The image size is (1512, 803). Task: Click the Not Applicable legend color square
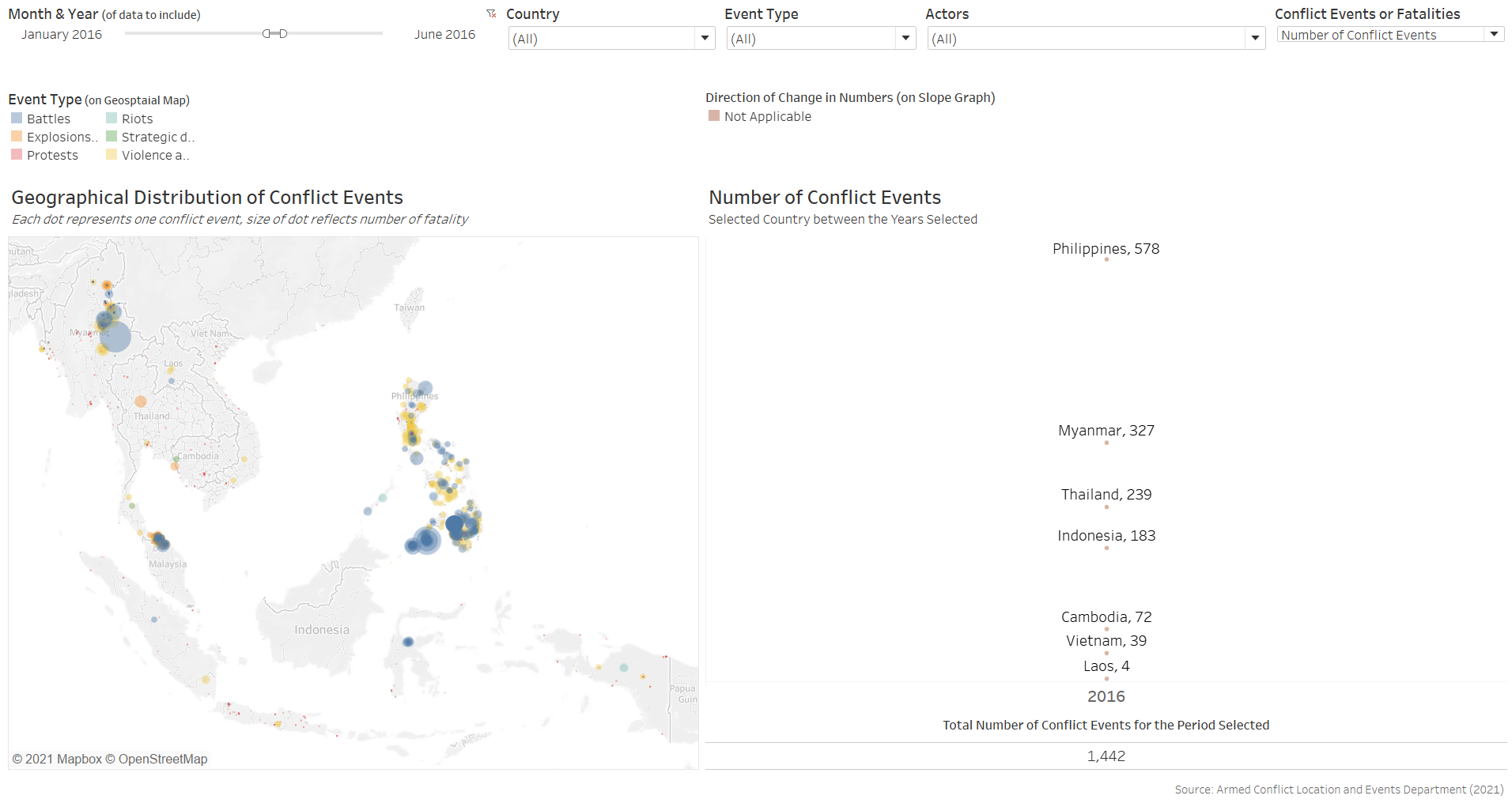click(x=714, y=116)
